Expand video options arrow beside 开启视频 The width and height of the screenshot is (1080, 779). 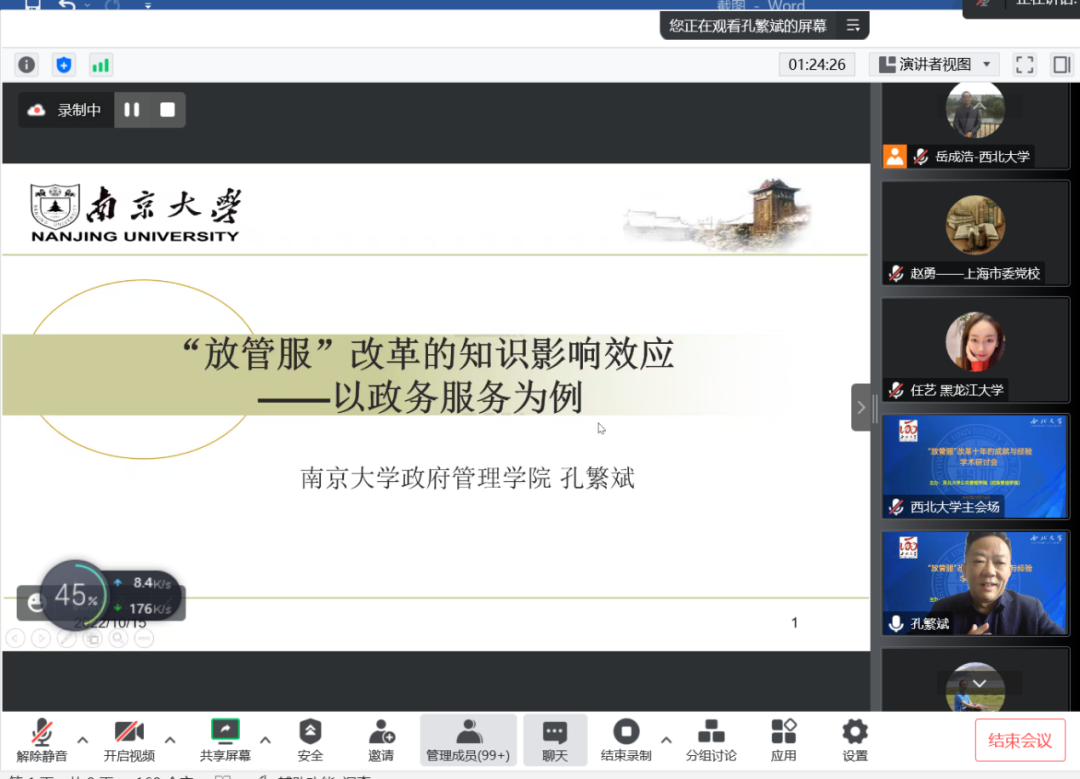(170, 740)
